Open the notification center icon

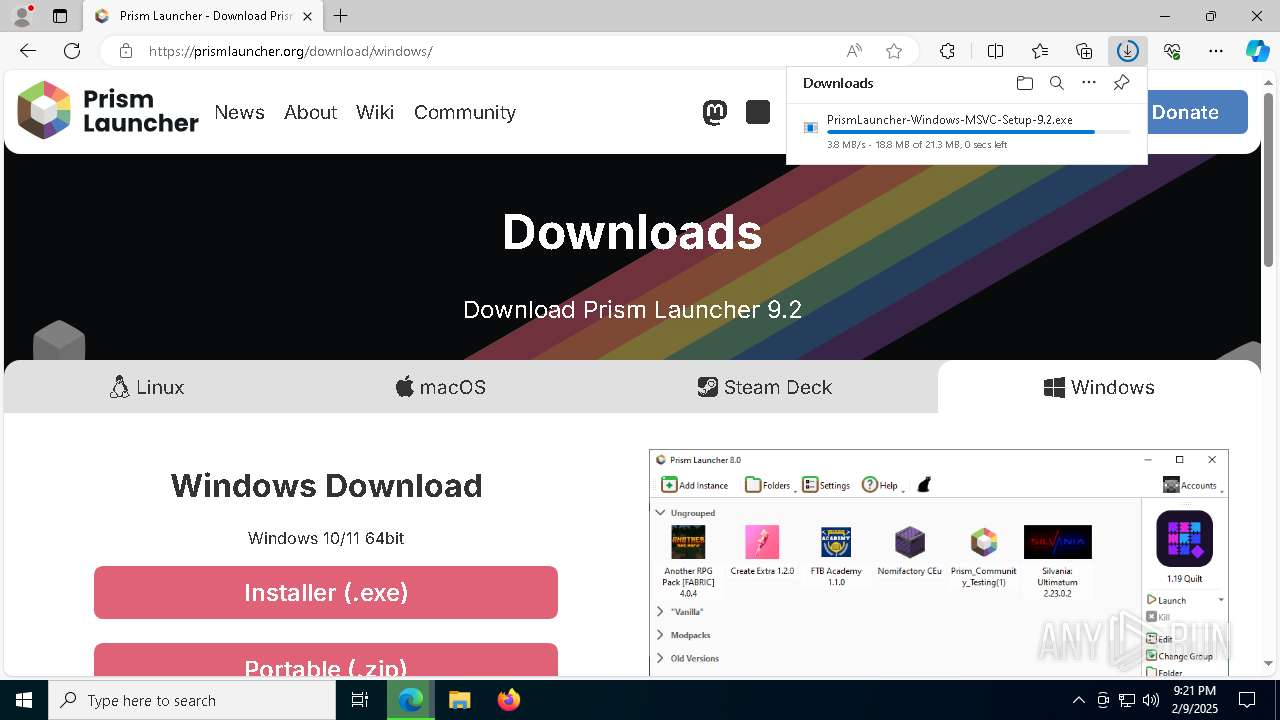pos(1247,700)
